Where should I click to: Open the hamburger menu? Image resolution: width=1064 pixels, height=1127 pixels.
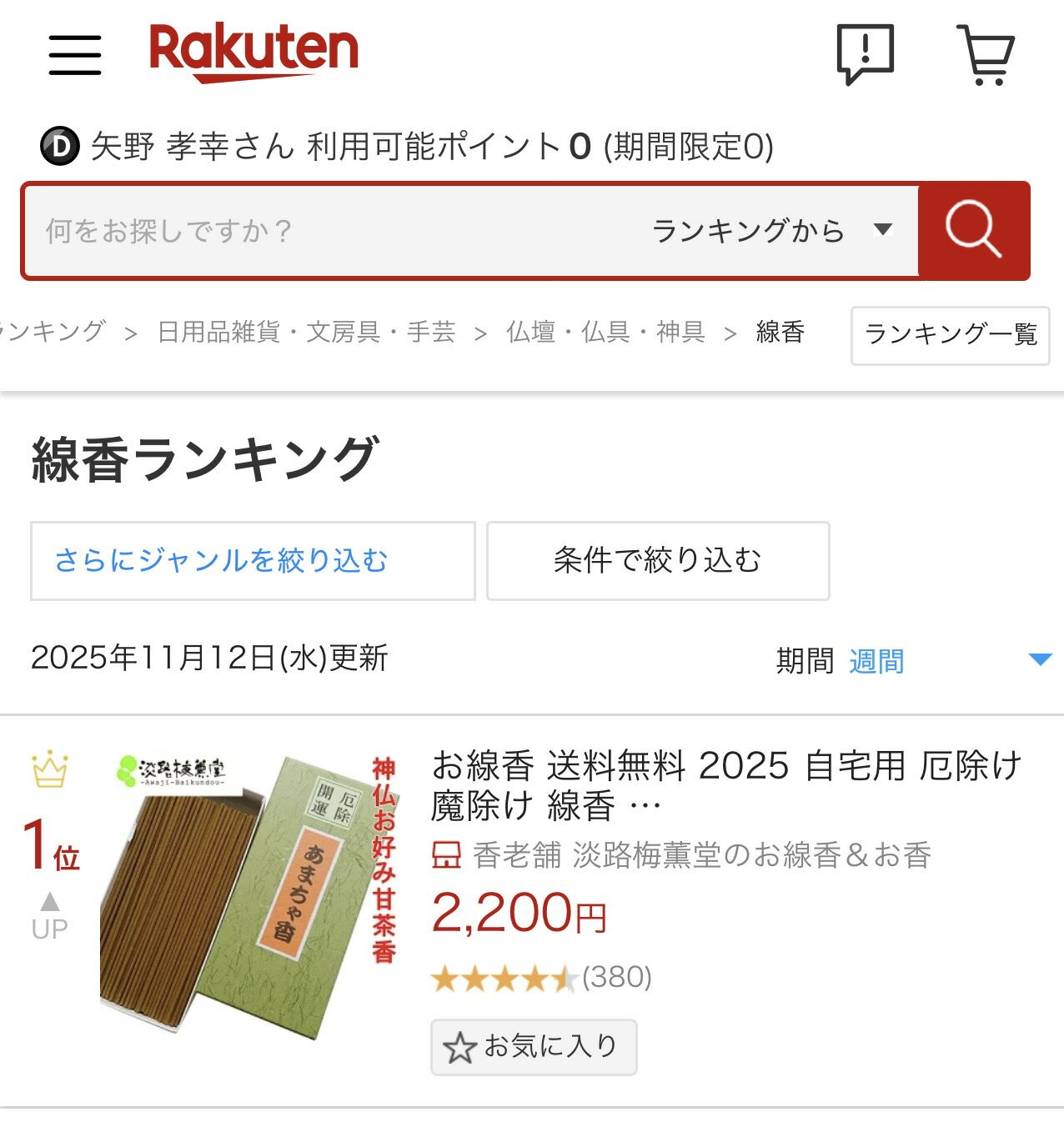(75, 55)
